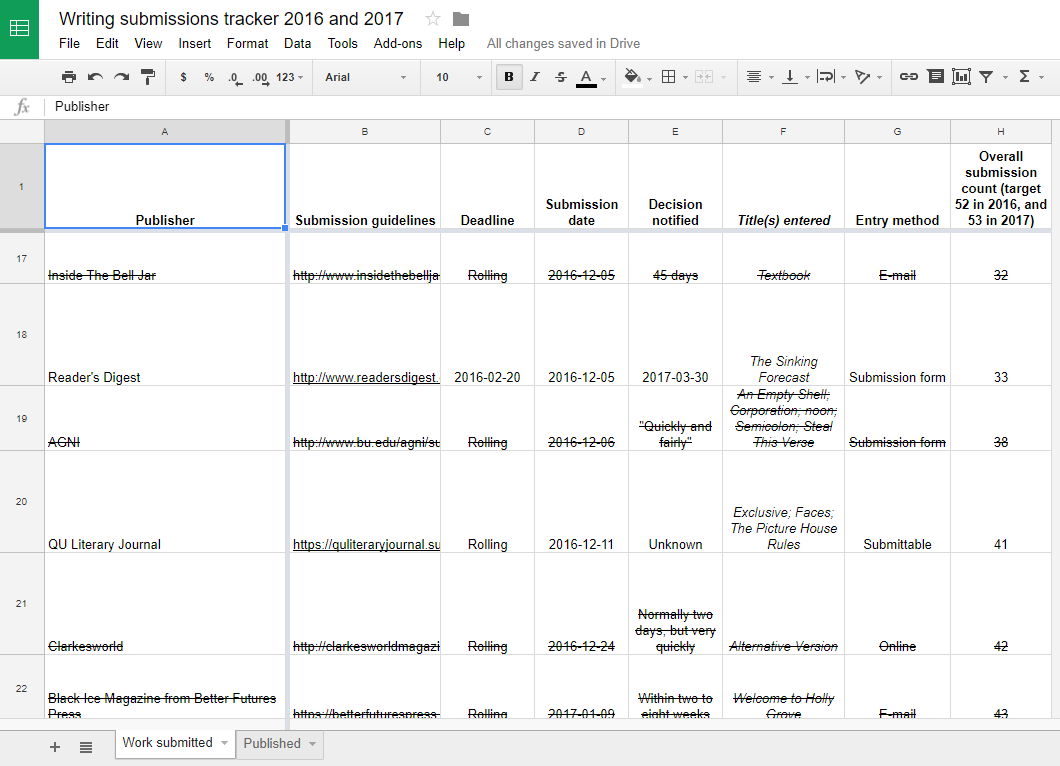Insert a link using the toolbar
Image resolution: width=1060 pixels, height=766 pixels.
tap(908, 77)
